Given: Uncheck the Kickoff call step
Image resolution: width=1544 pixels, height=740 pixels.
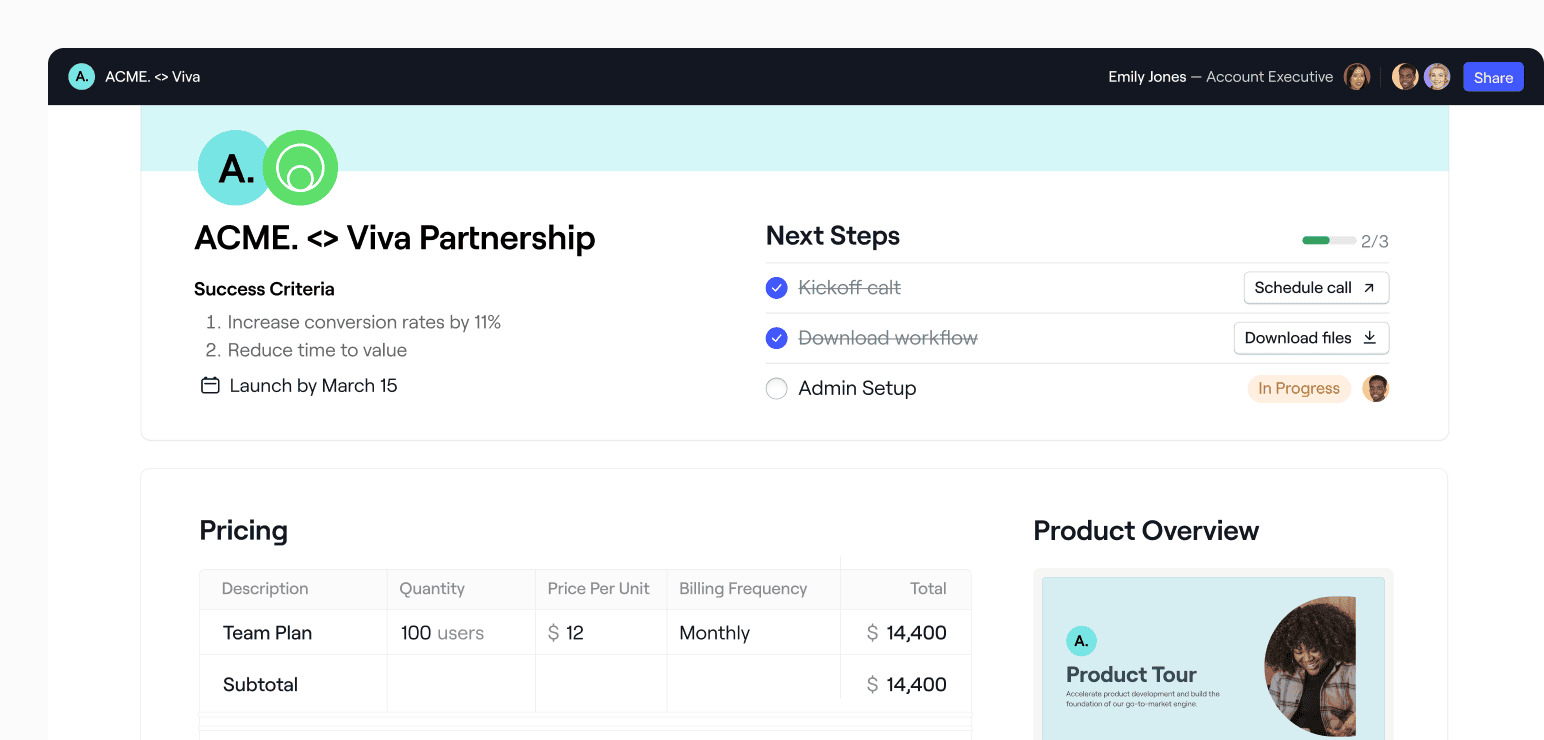Looking at the screenshot, I should coord(777,288).
